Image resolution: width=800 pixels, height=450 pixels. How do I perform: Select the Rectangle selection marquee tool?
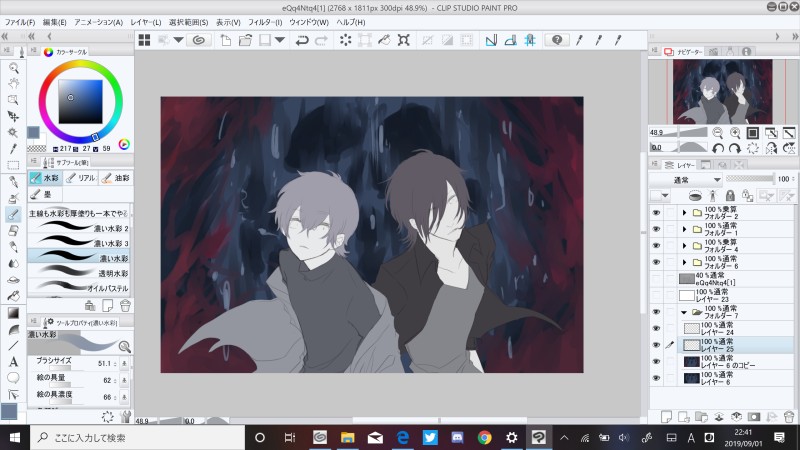coord(13,165)
